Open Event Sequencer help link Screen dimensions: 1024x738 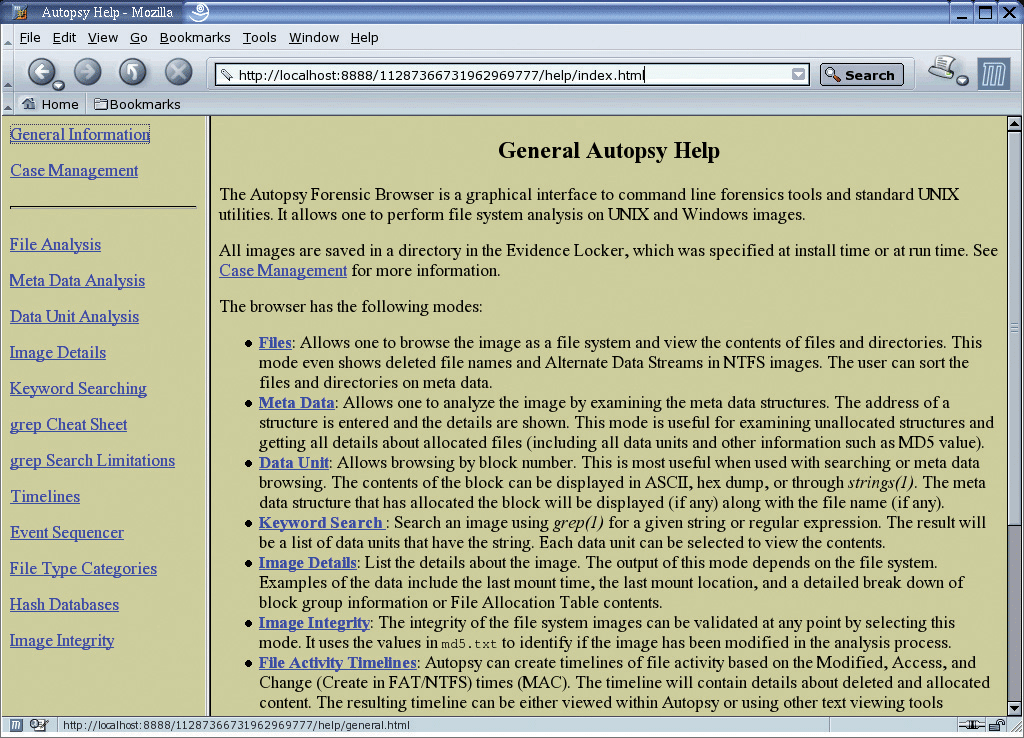point(67,532)
